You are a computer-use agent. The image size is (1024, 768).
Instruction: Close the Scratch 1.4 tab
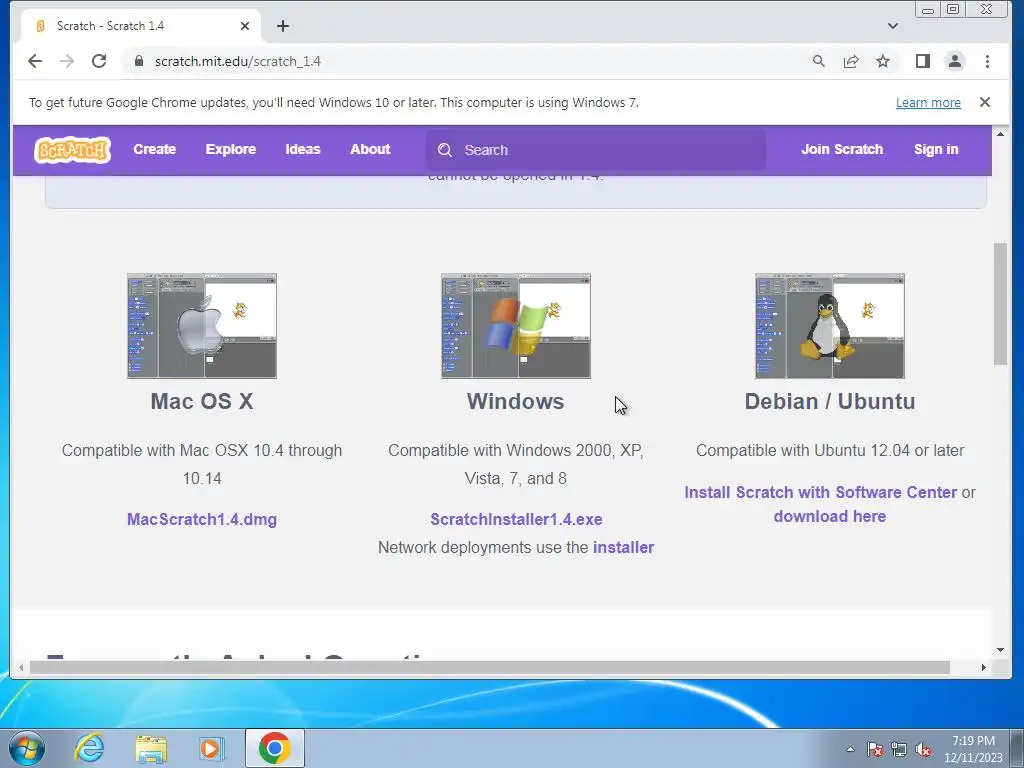(x=245, y=26)
